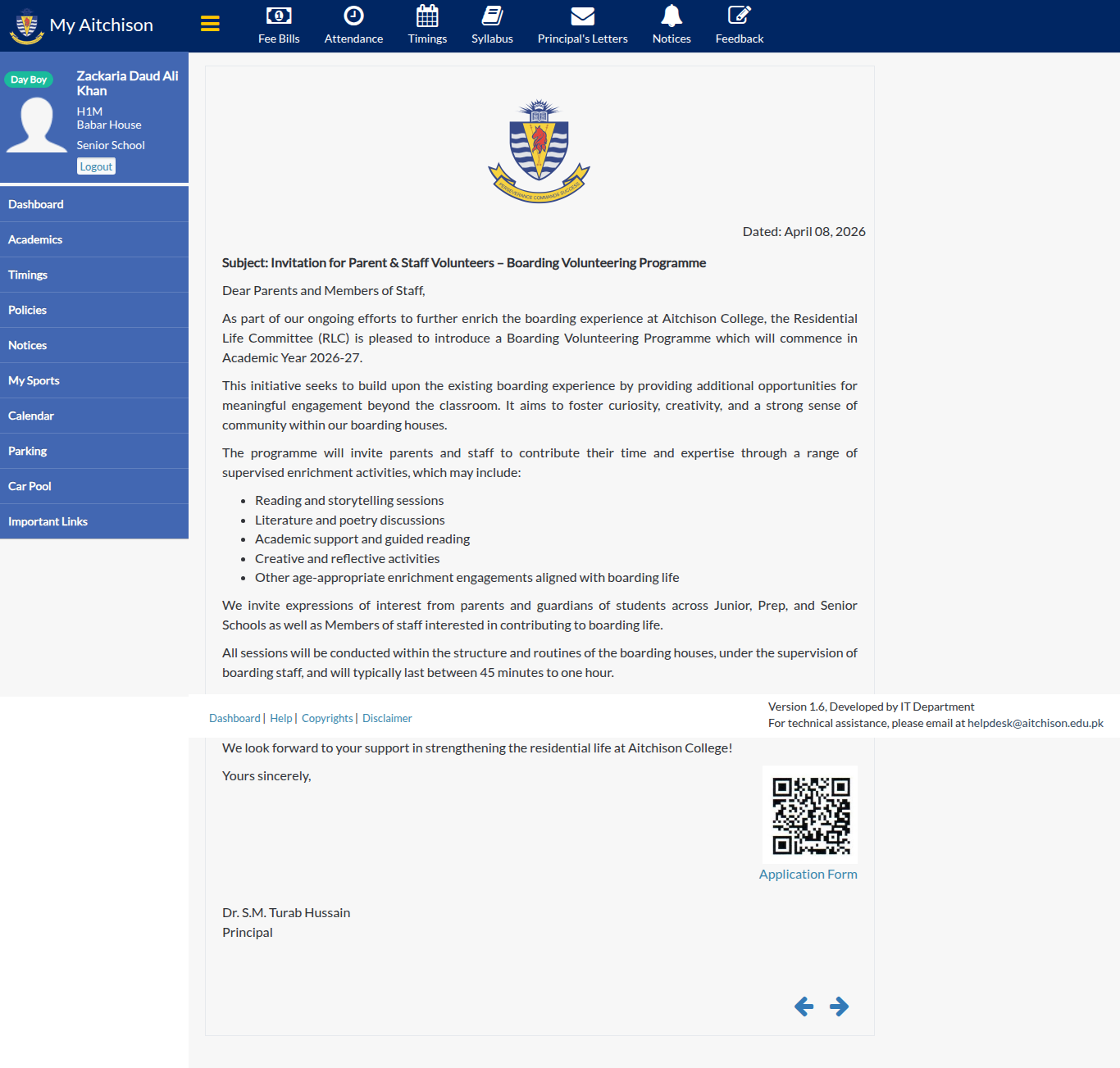Click 'Dr. S.M. Turab Hussain' signature text
This screenshot has height=1068, width=1120.
coord(286,913)
